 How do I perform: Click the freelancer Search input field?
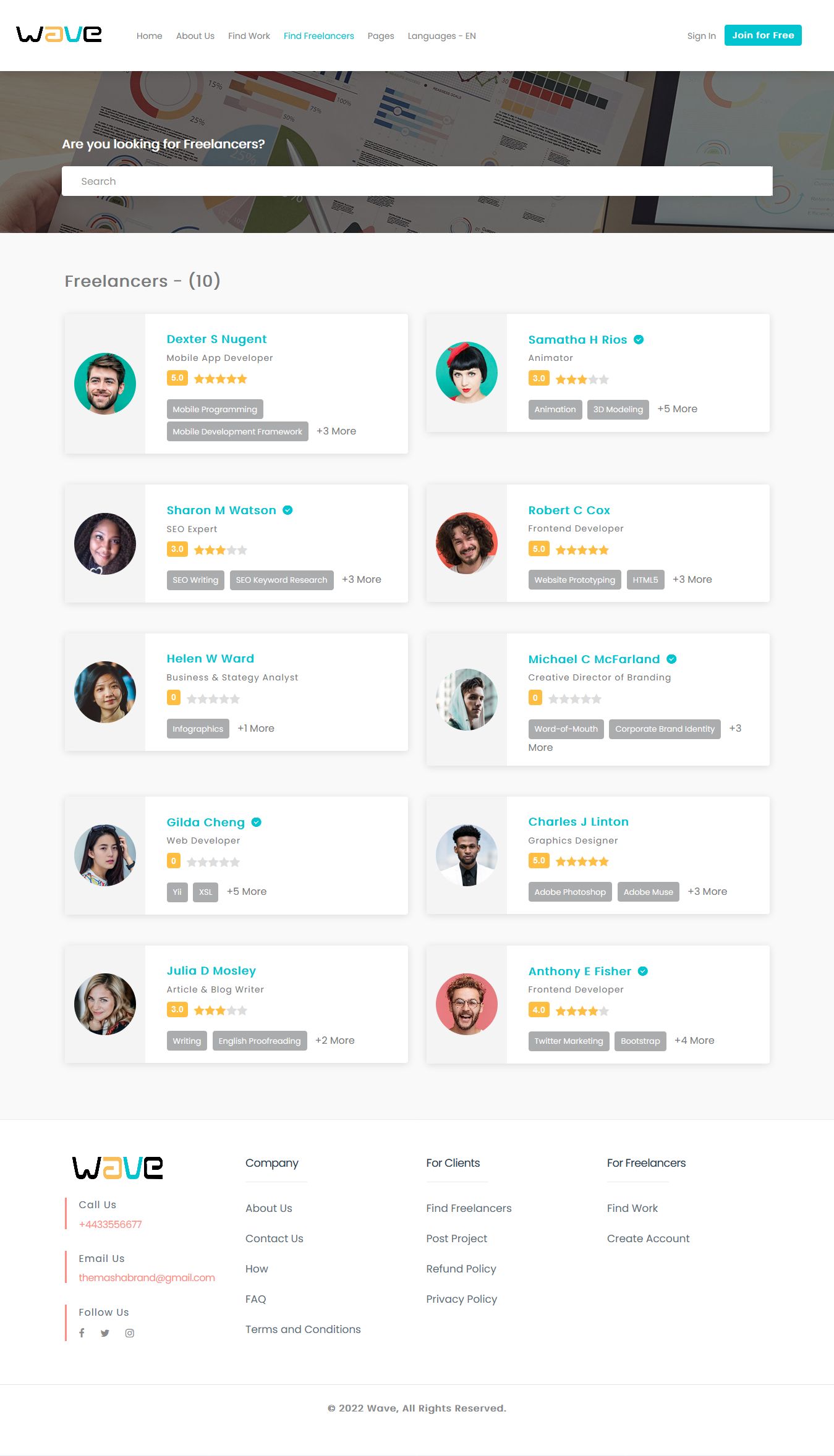417,181
